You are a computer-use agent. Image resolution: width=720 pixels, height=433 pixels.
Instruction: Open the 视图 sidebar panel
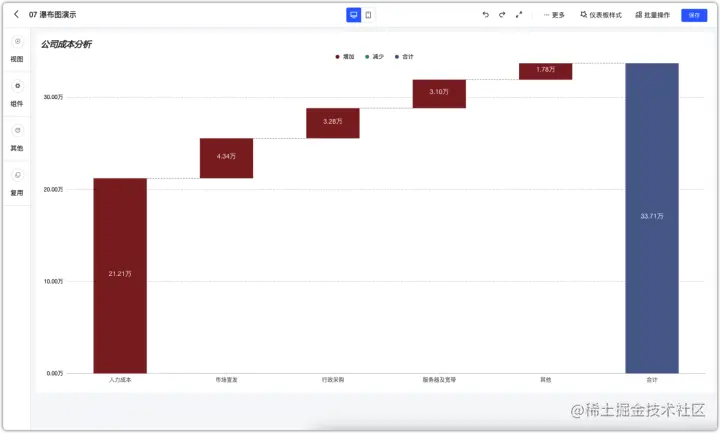pos(17,49)
